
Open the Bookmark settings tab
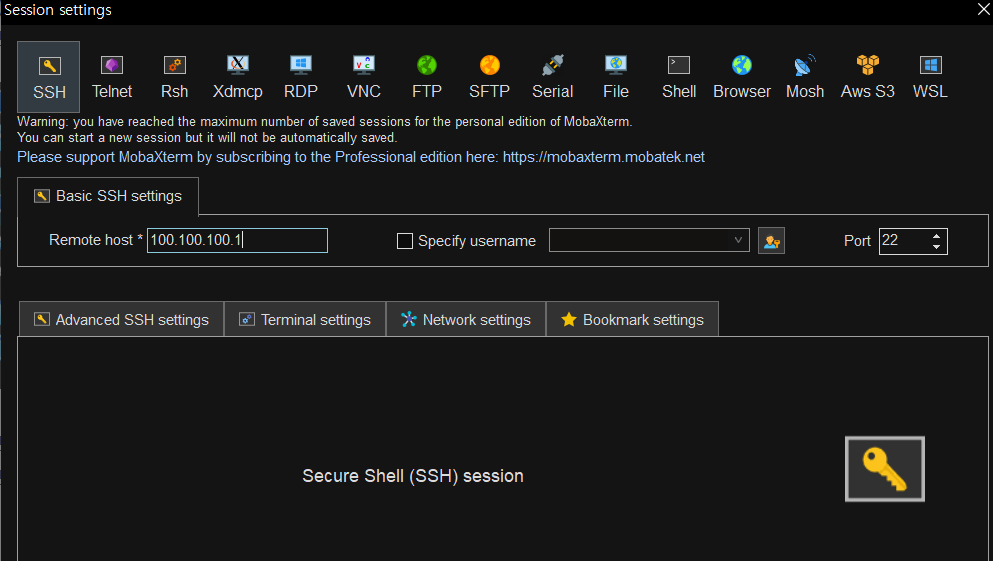click(632, 320)
